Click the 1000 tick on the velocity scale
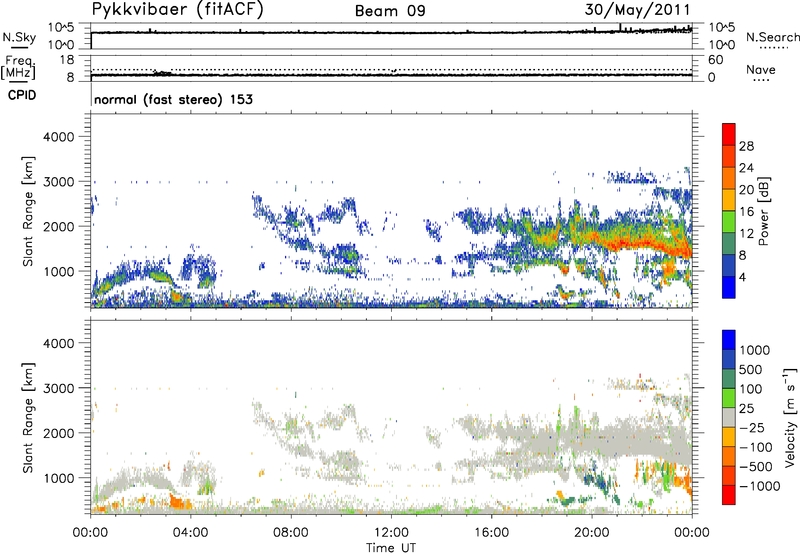This screenshot has height=554, width=800. pyautogui.click(x=755, y=350)
